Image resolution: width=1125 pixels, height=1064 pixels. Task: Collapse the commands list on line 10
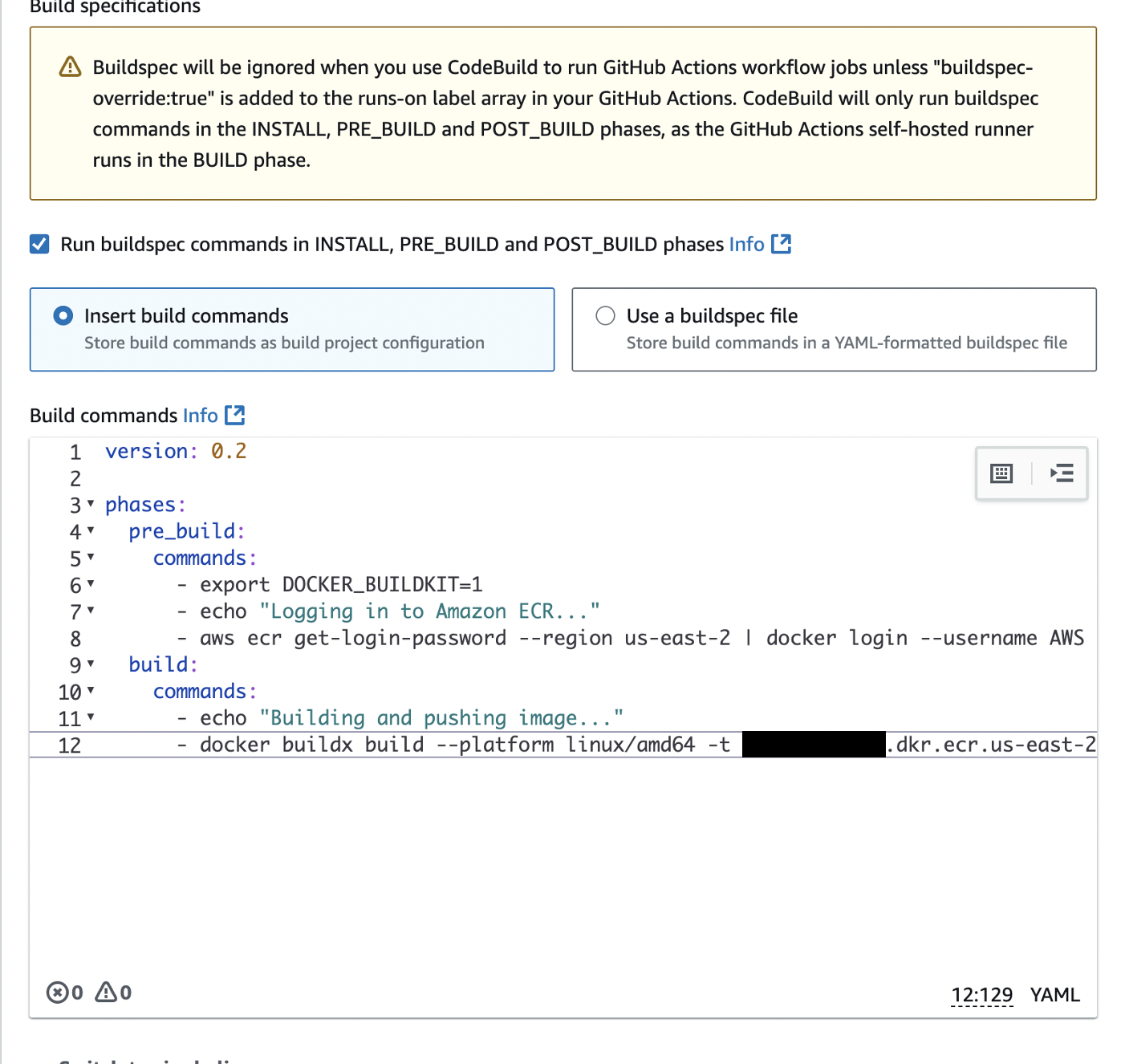point(90,692)
